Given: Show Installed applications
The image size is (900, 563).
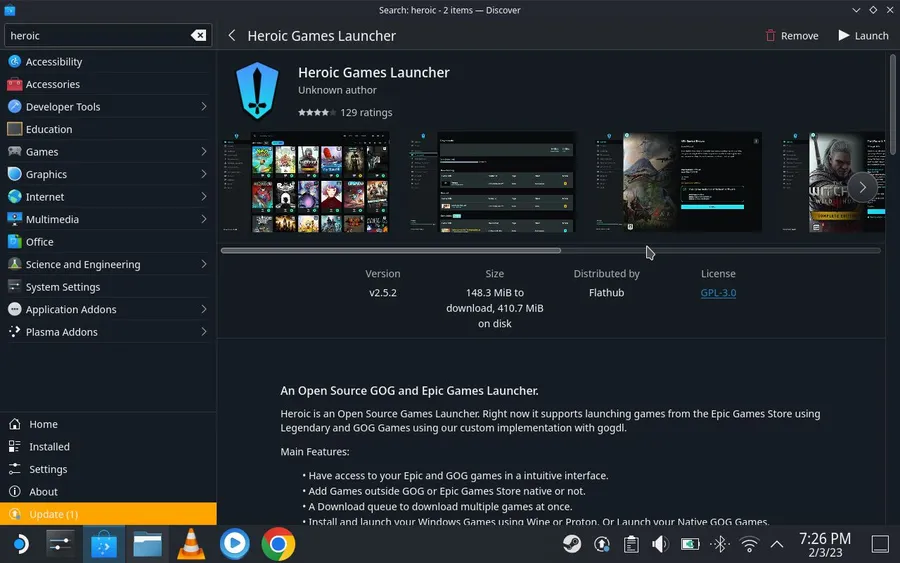Looking at the screenshot, I should (108, 446).
